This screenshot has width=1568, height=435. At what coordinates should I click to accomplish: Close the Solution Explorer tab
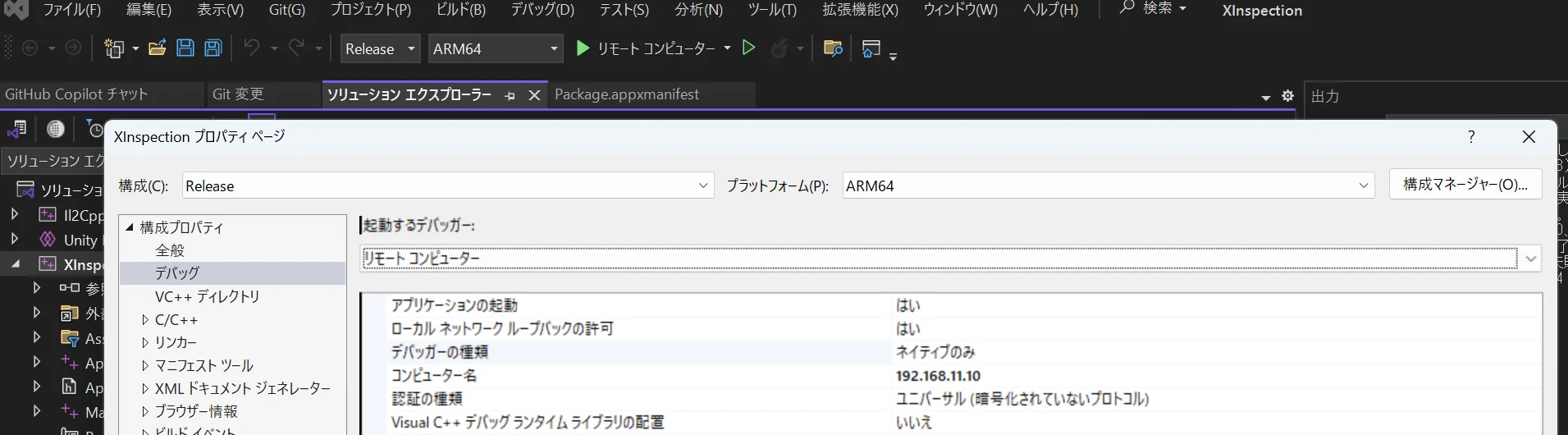534,95
